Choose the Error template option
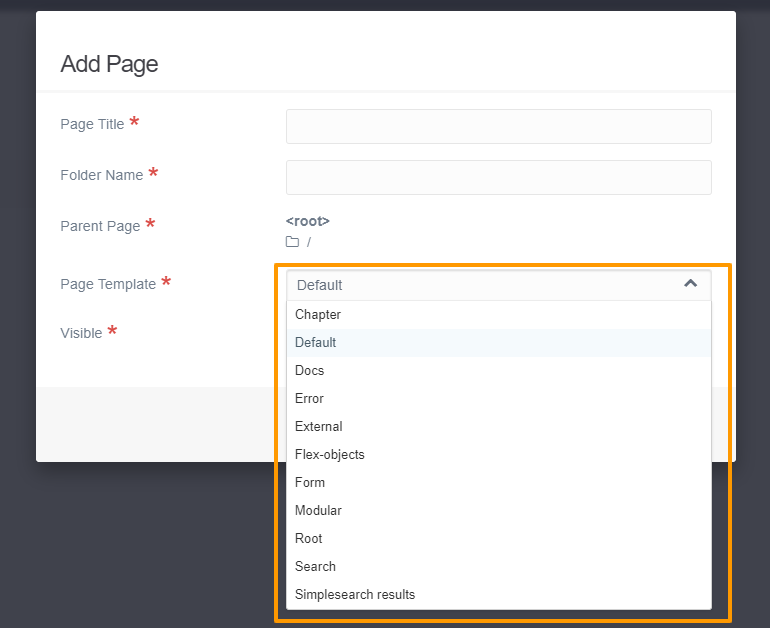770x628 pixels. (x=498, y=399)
